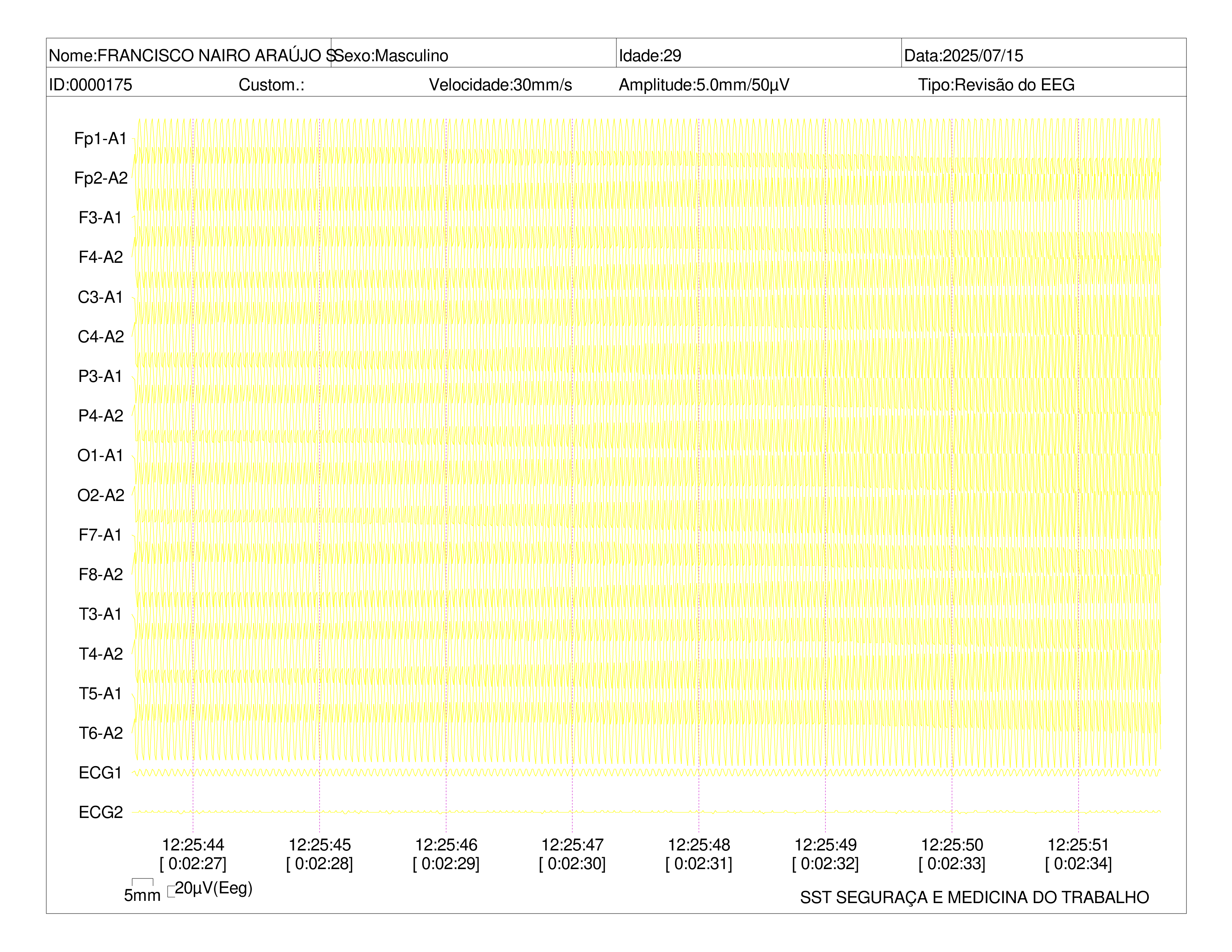This screenshot has height=952, width=1232.
Task: Click the elapsed time '[ 0:02:33]'
Action: coord(952,864)
